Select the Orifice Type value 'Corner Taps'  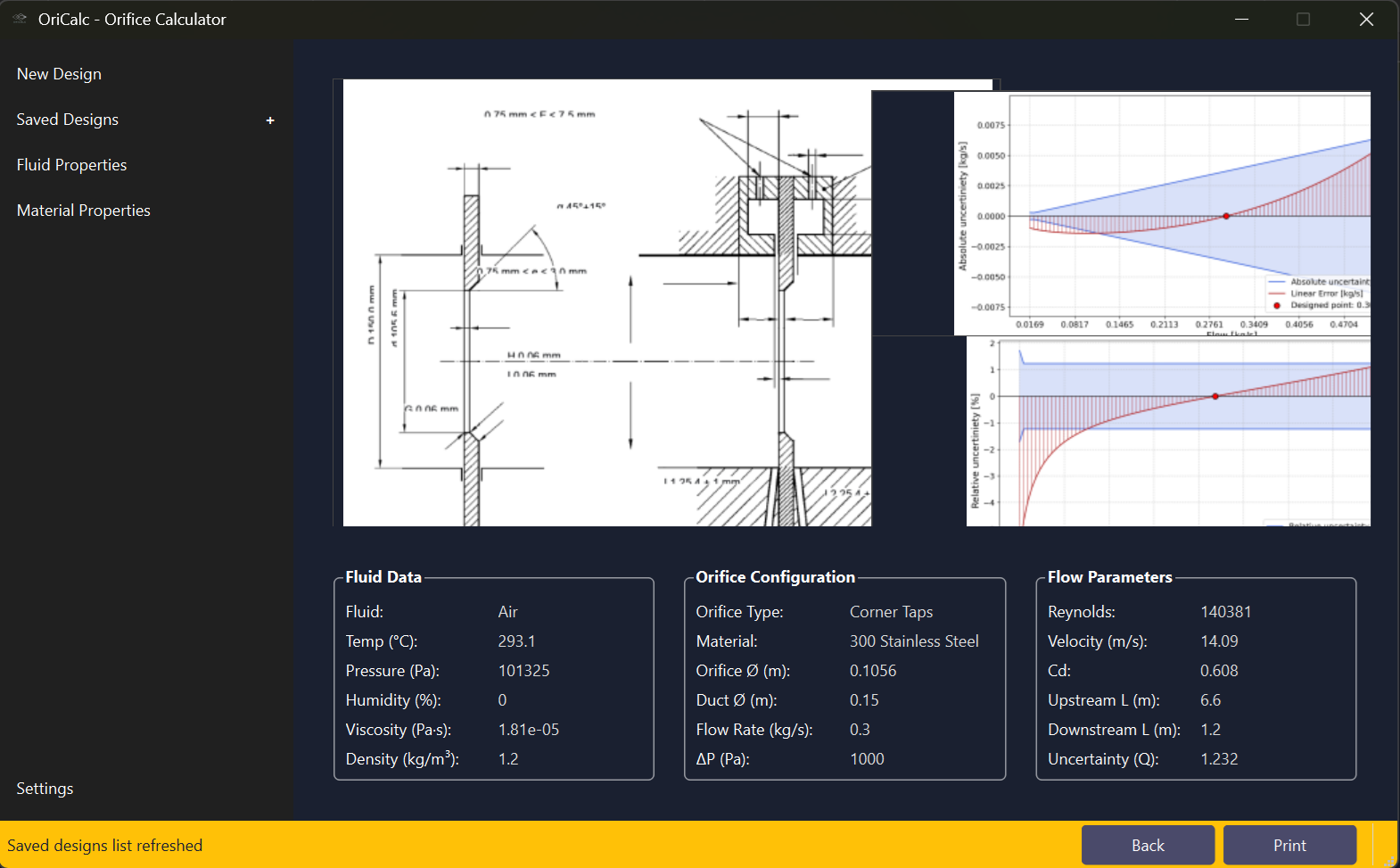(891, 612)
